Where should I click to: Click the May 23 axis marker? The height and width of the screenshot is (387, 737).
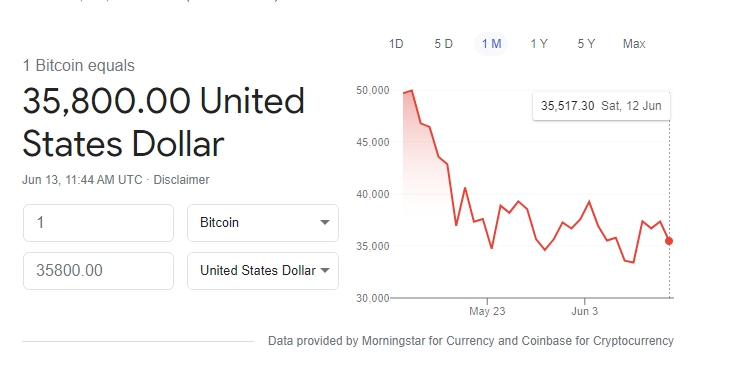click(x=487, y=311)
